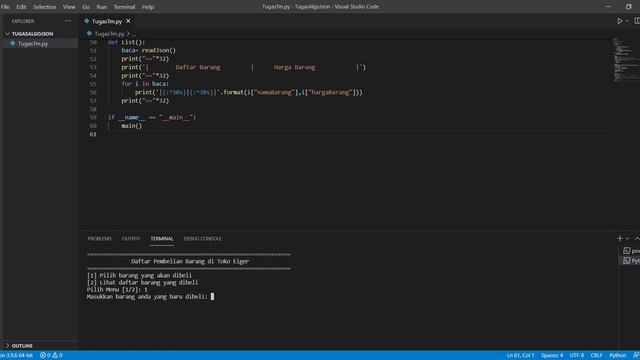Viewport: 640px width, 360px height.
Task: Open the View menu
Action: click(69, 7)
